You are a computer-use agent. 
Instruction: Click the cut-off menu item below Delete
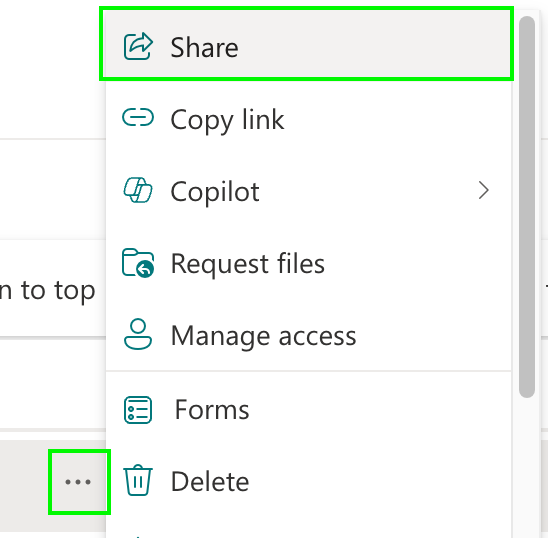[x=308, y=531]
